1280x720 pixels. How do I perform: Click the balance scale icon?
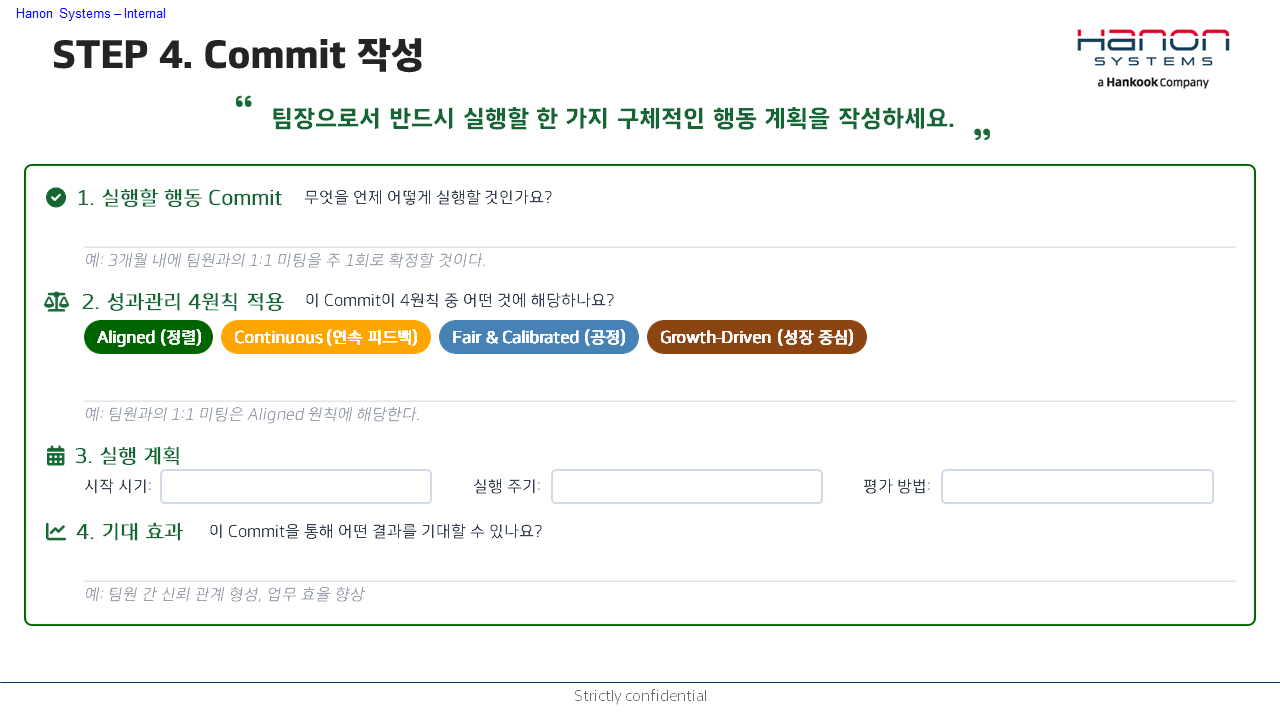pyautogui.click(x=56, y=301)
